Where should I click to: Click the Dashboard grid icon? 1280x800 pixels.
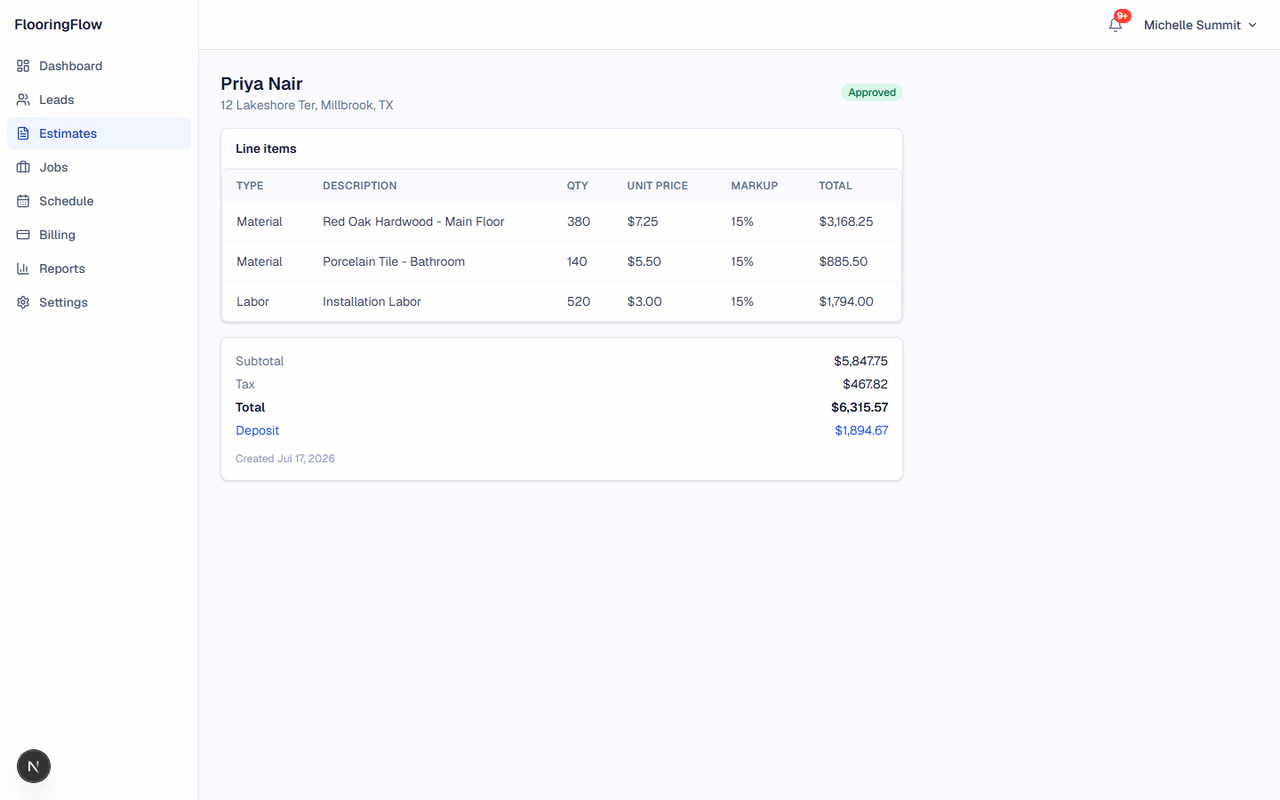coord(23,66)
